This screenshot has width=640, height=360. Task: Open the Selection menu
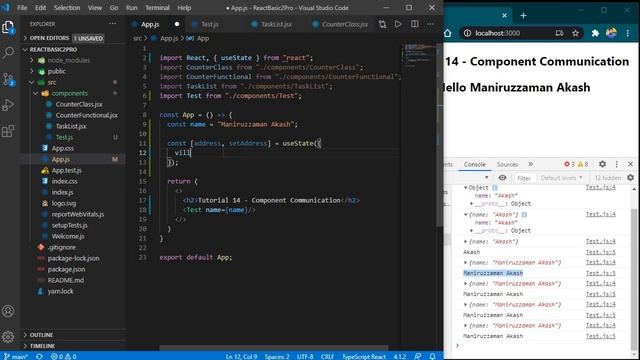[67, 8]
